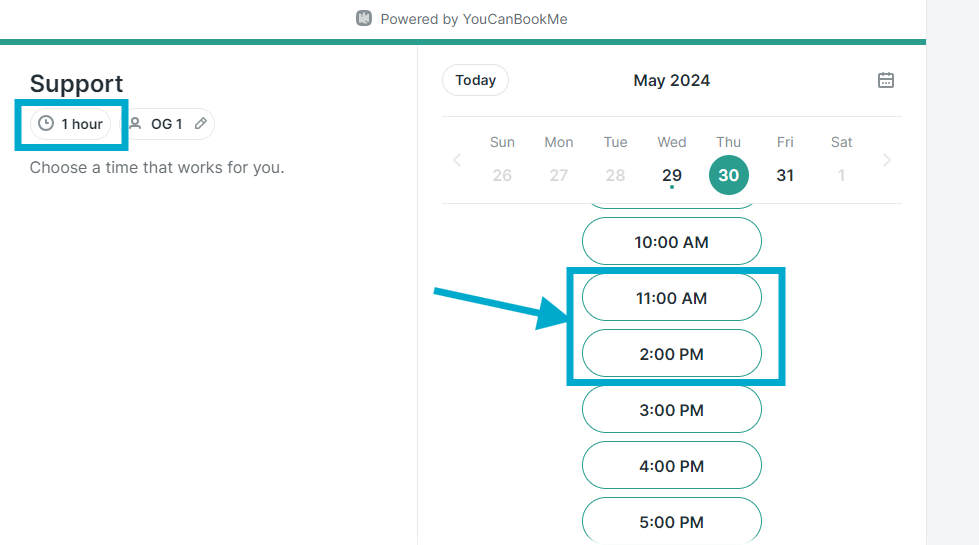Book the 11:00 AM time slot
The image size is (979, 545).
click(x=672, y=298)
